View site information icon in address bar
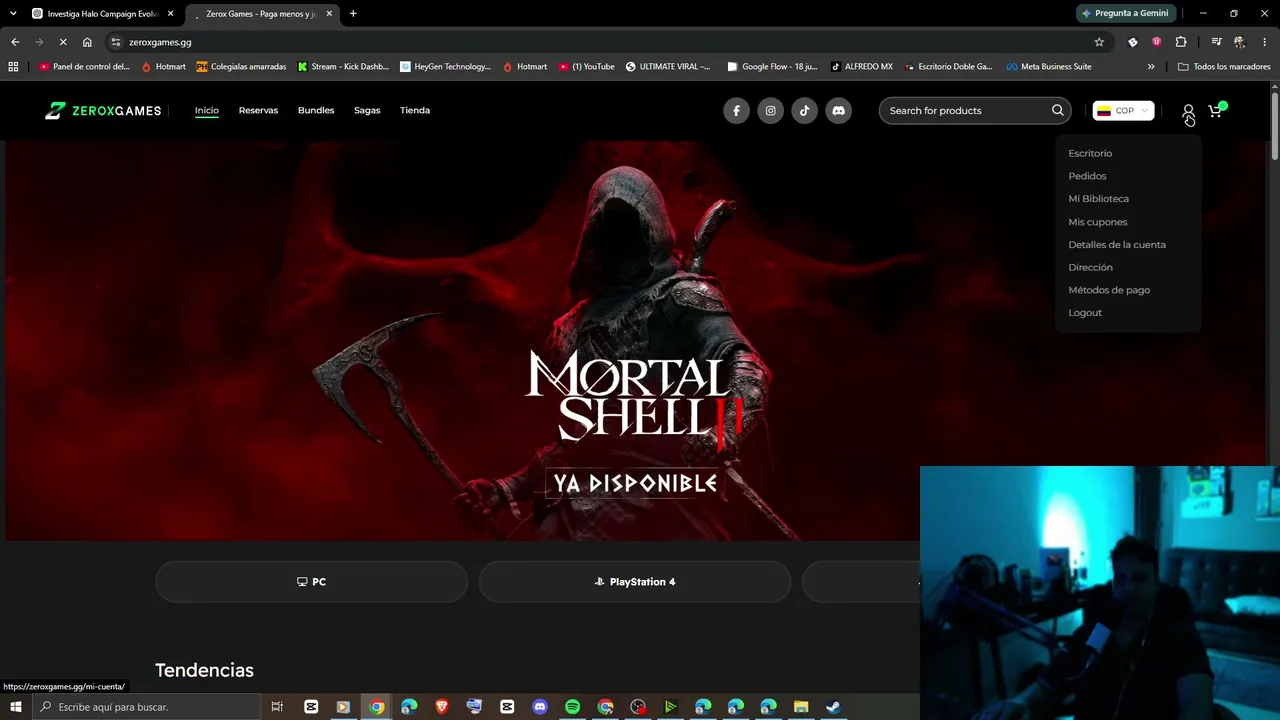Viewport: 1280px width, 720px height. coord(116,42)
